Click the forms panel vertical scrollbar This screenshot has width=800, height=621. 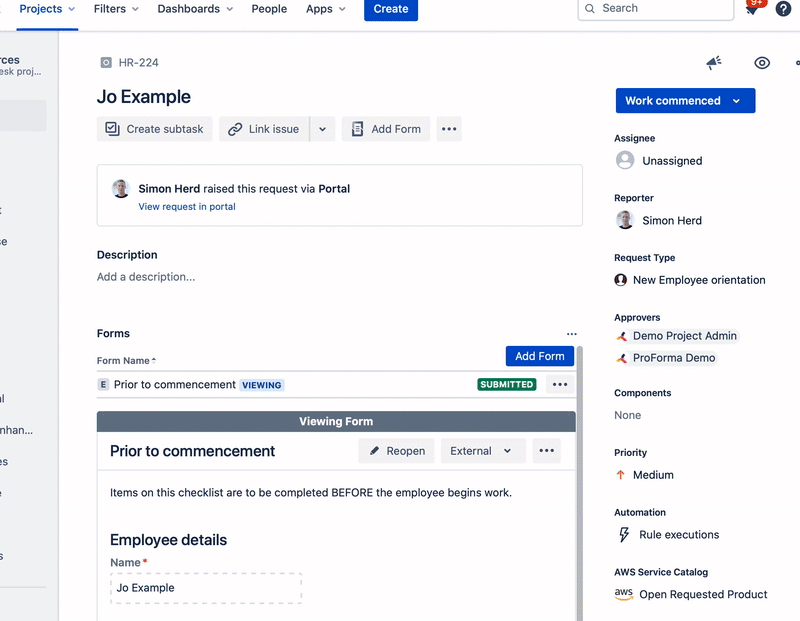580,484
